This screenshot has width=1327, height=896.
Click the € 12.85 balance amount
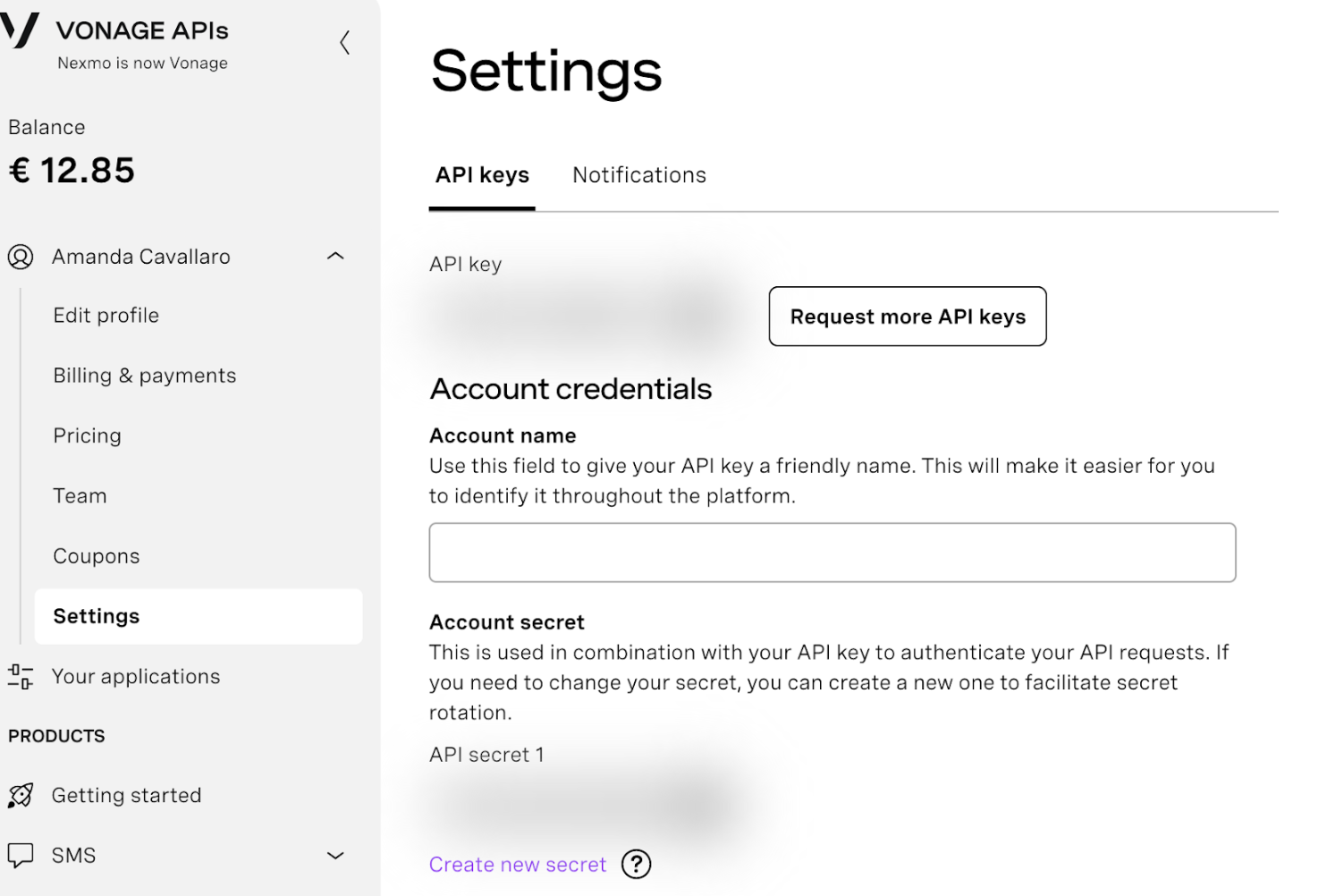[x=72, y=170]
